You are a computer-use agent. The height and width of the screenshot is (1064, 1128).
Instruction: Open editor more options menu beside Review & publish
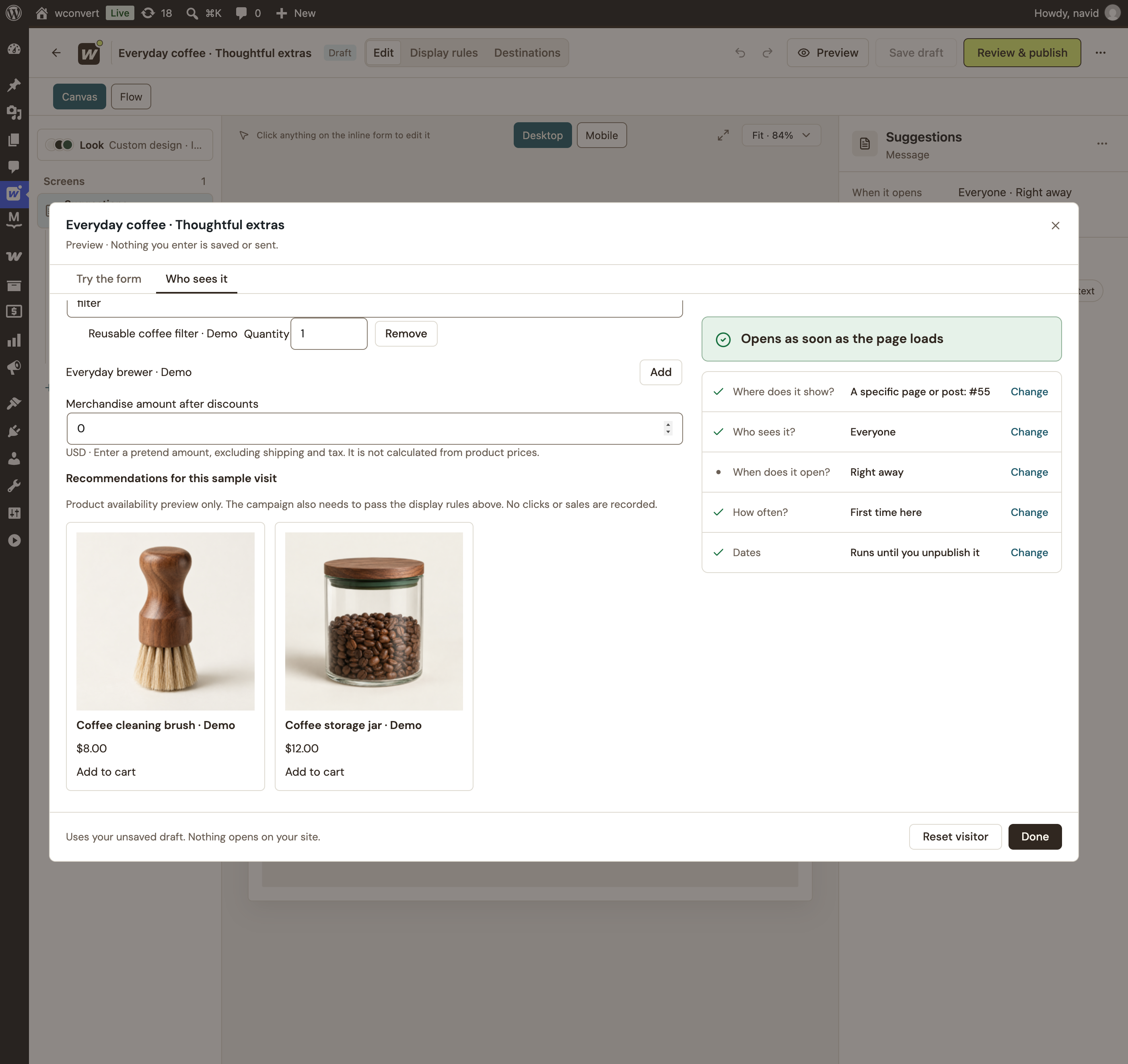1101,53
